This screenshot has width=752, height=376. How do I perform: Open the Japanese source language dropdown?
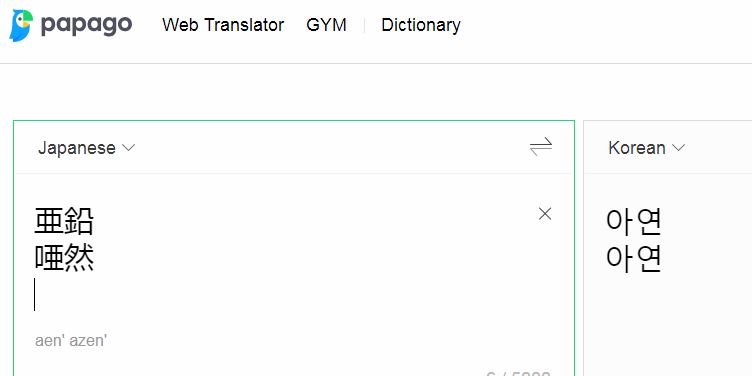86,148
